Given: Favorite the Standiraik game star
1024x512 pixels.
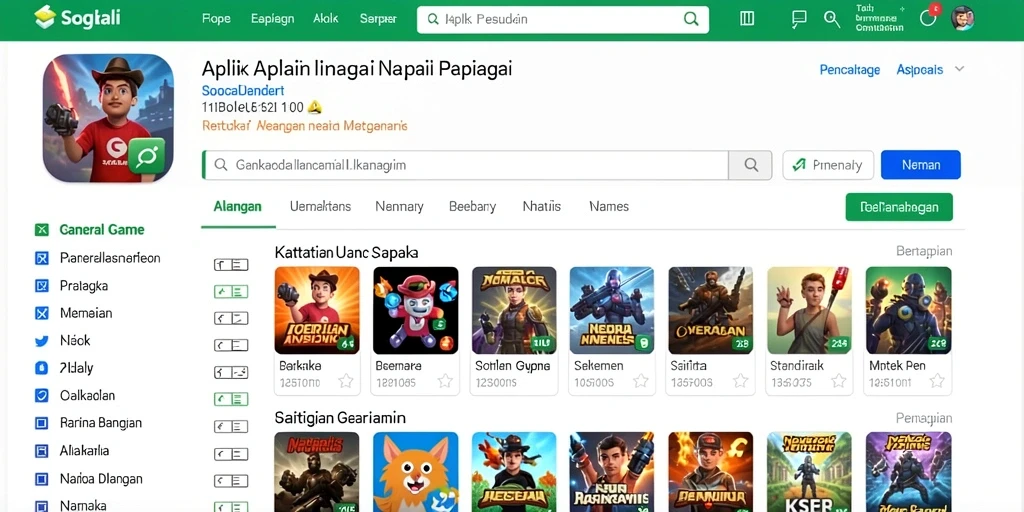Looking at the screenshot, I should (x=839, y=381).
